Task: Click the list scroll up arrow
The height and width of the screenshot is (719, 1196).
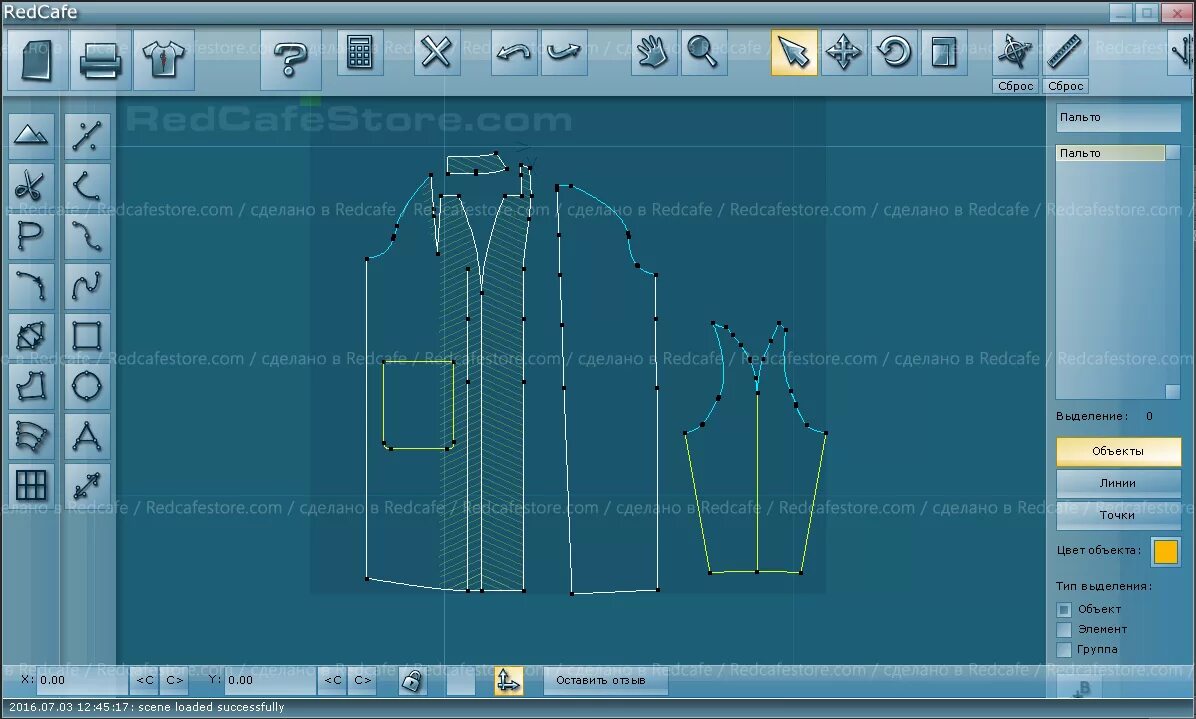Action: coord(1172,152)
